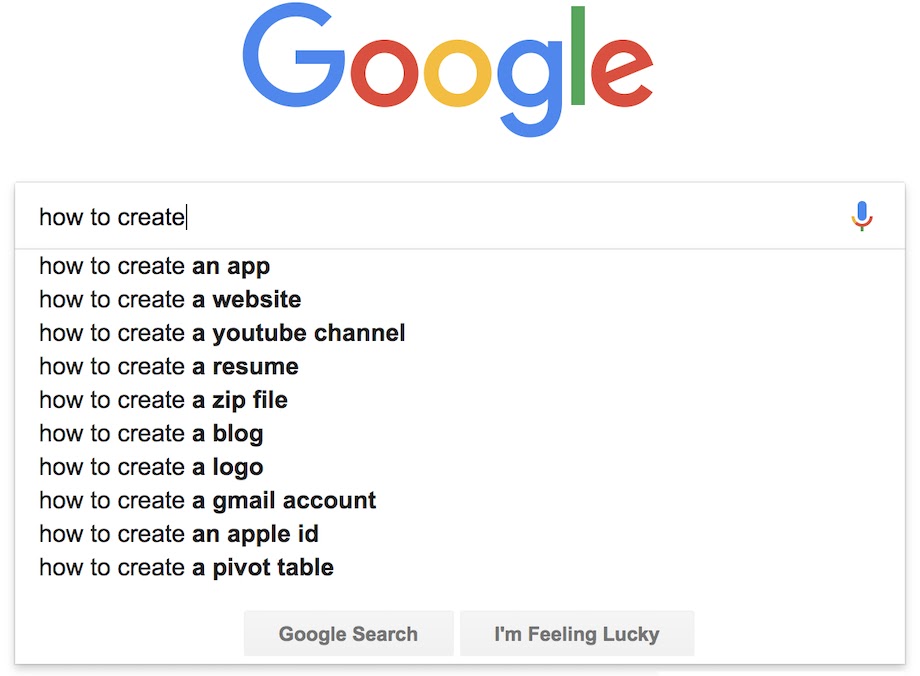Click inside the search text field
Image resolution: width=920 pixels, height=676 pixels.
[x=440, y=217]
